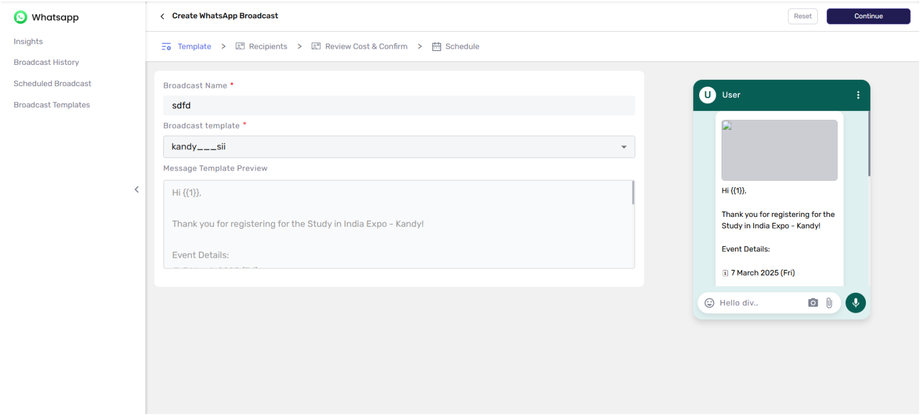This screenshot has width=920, height=415.
Task: Click the User avatar in preview header
Action: pyautogui.click(x=708, y=95)
